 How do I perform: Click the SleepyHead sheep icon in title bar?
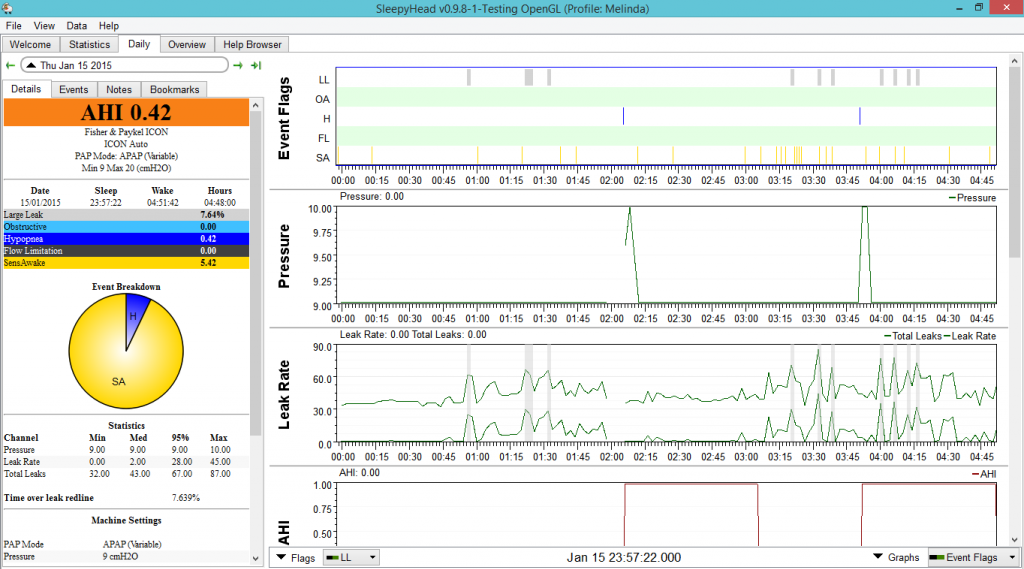pyautogui.click(x=8, y=7)
